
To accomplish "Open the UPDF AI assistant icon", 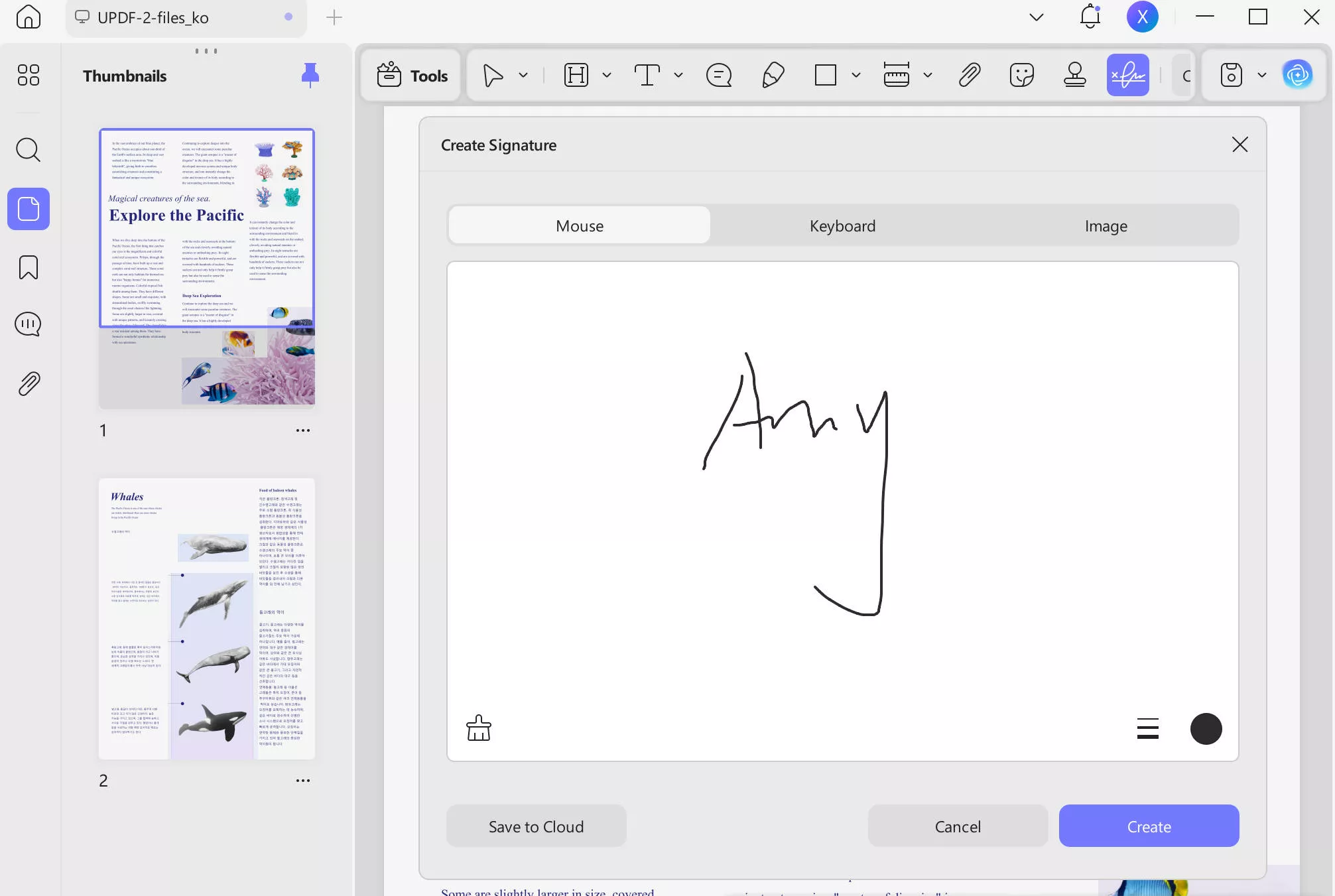I will [x=1297, y=75].
